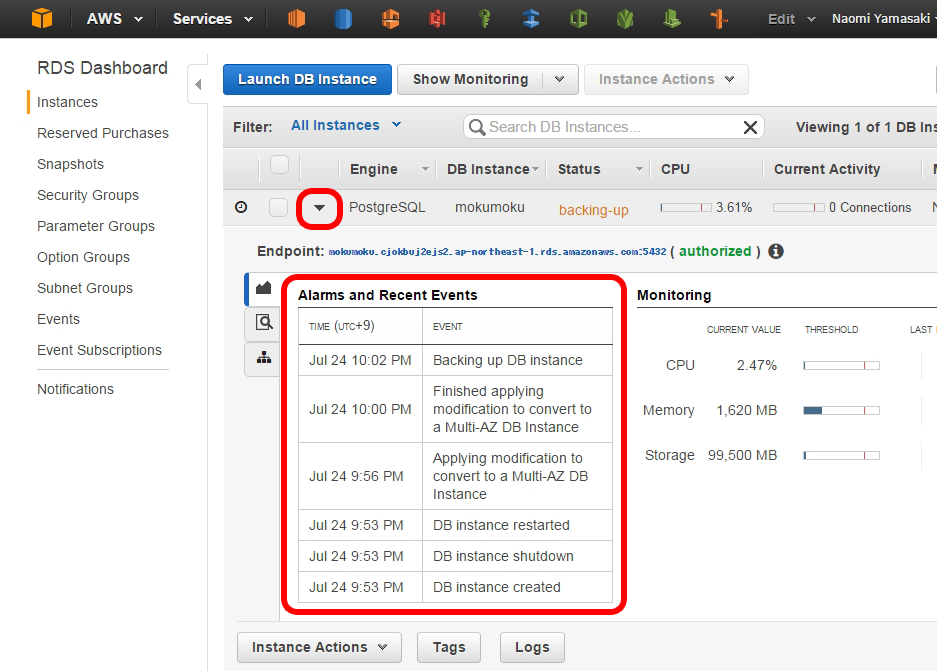937x671 pixels.
Task: Click the 'Backing up DB instance' event
Action: pyautogui.click(x=508, y=360)
